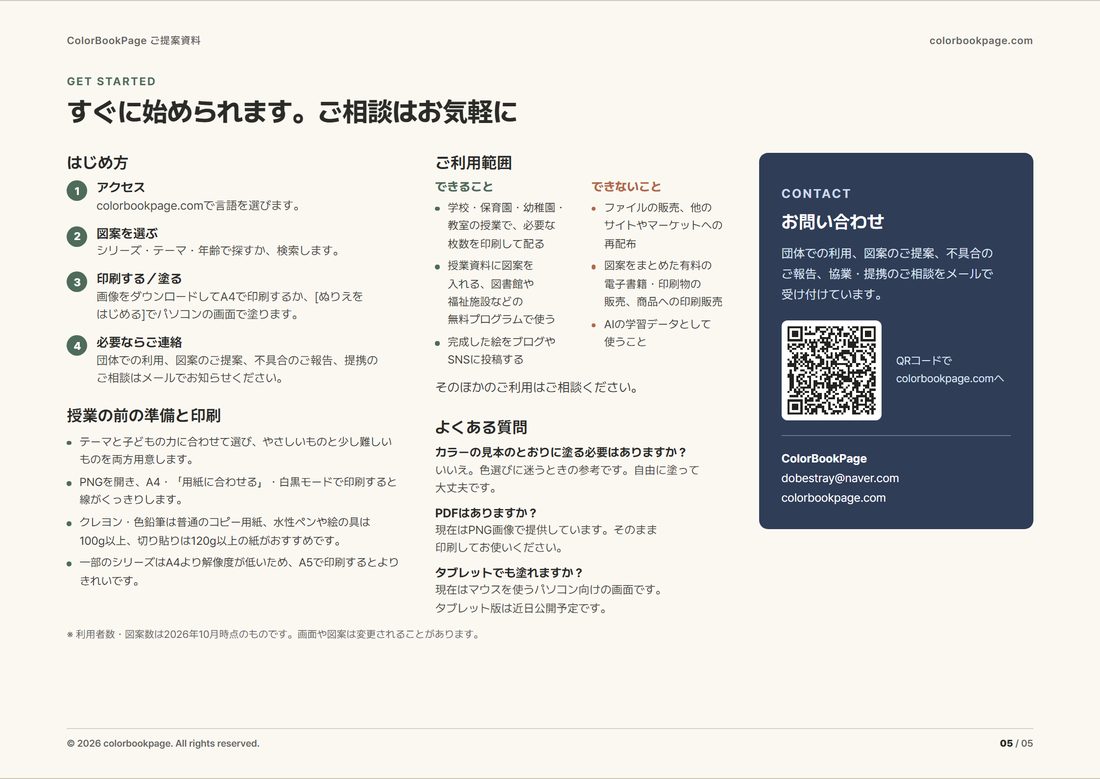Click the bold 'ColorBookPage' name in card
This screenshot has height=779, width=1100.
coord(824,458)
